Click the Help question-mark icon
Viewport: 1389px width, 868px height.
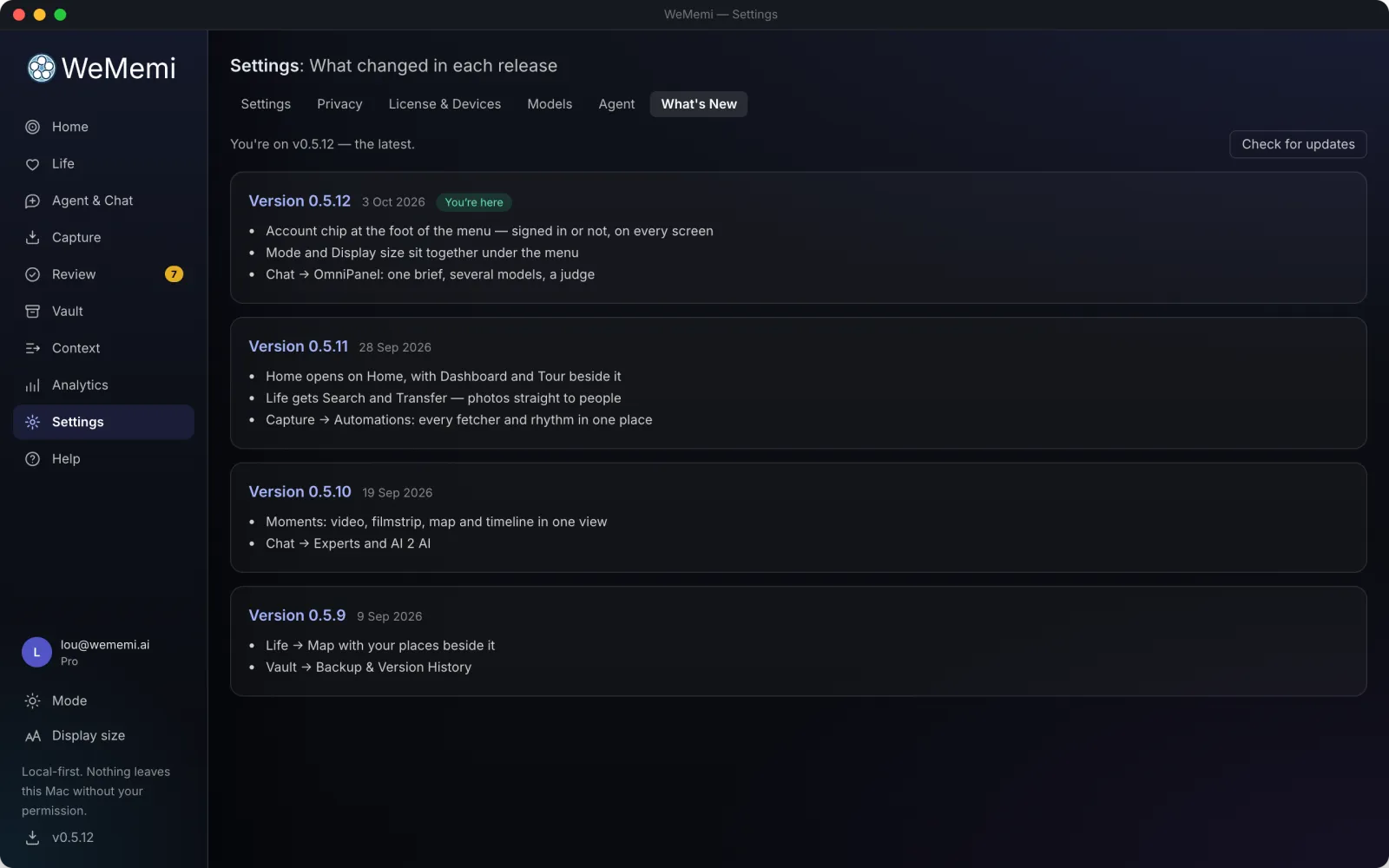(x=32, y=459)
